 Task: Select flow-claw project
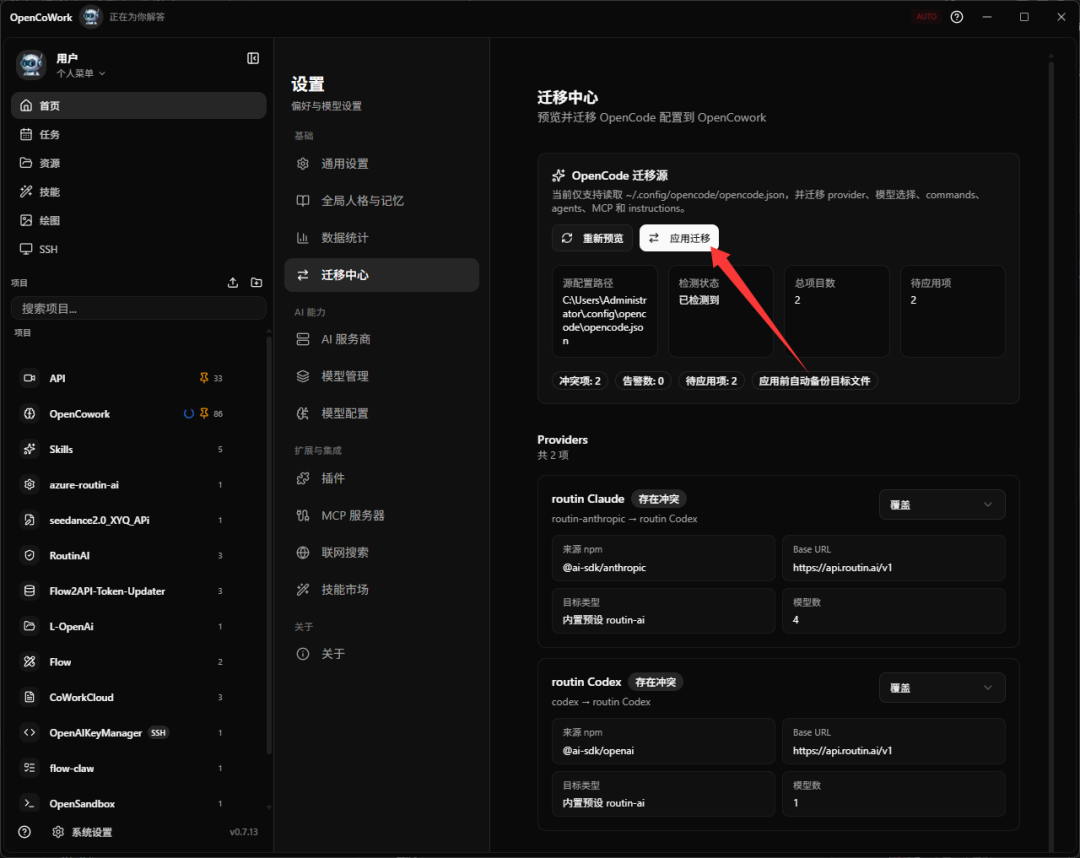(x=138, y=768)
